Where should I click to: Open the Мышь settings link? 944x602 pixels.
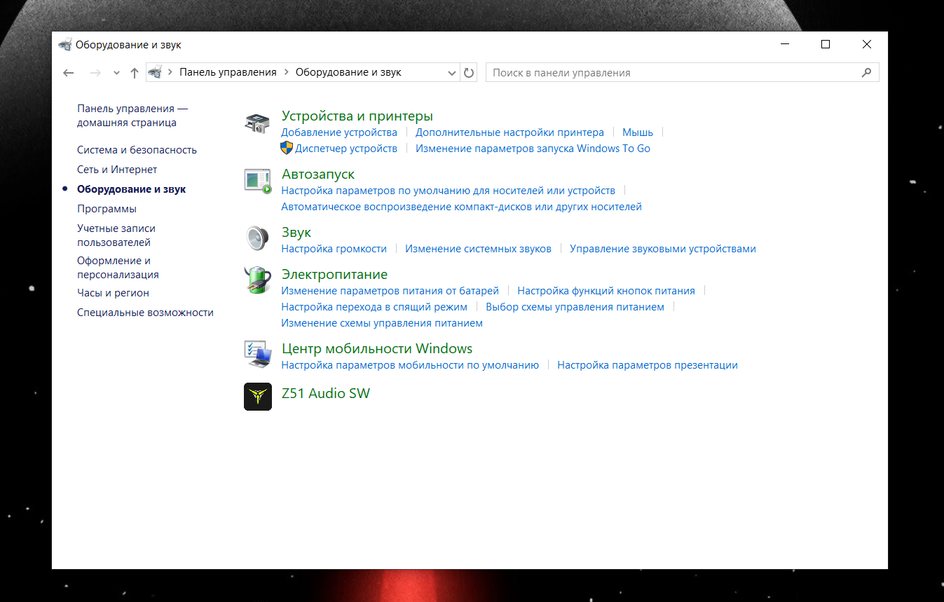click(638, 132)
